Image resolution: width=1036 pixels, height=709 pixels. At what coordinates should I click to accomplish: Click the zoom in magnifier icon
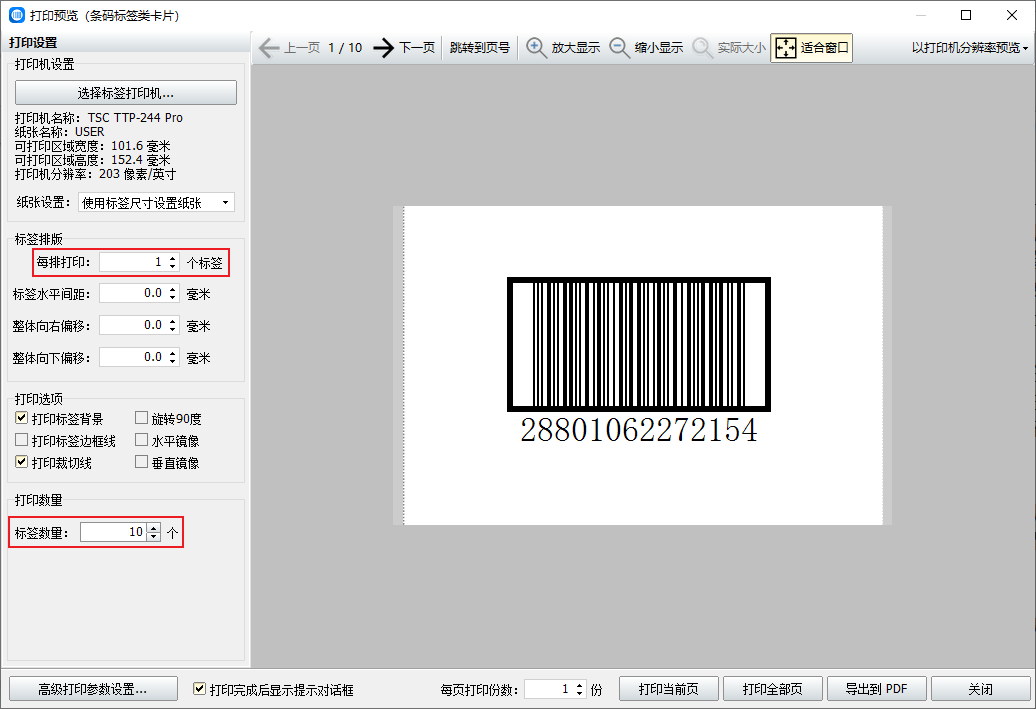(x=536, y=48)
